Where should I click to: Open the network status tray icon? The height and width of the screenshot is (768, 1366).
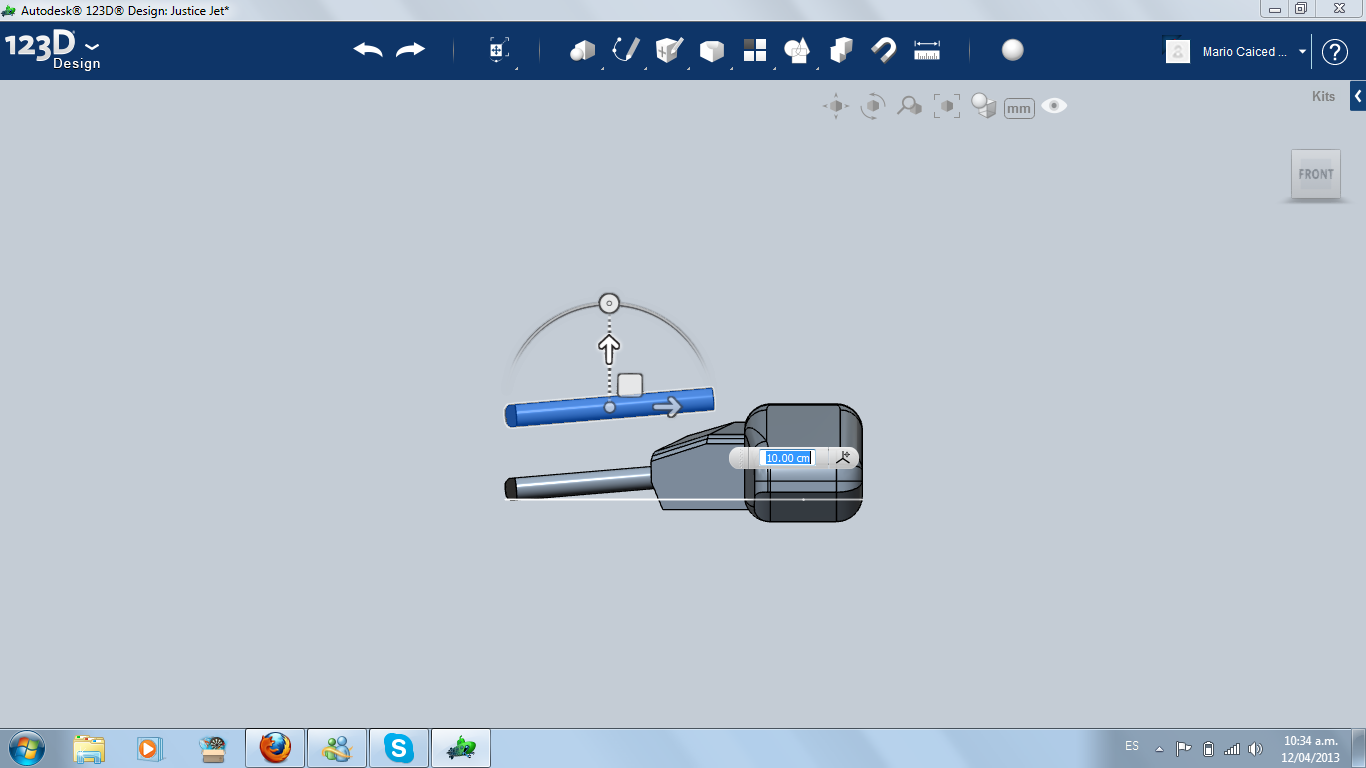click(1232, 748)
